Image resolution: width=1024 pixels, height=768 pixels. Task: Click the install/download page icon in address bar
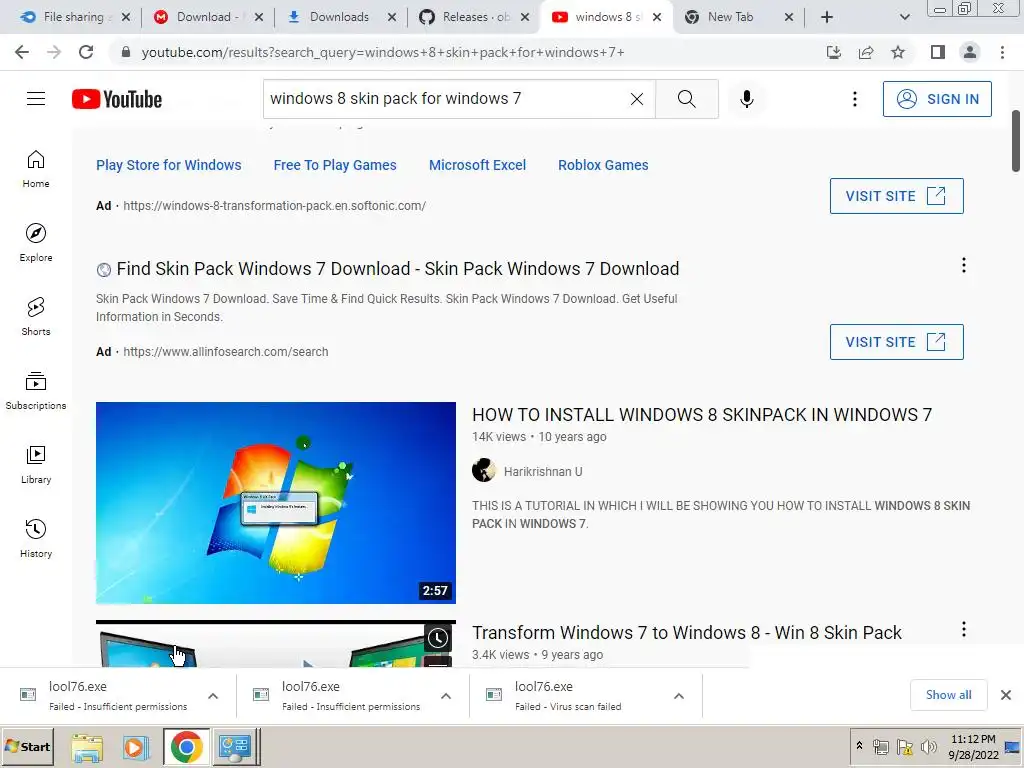[834, 52]
